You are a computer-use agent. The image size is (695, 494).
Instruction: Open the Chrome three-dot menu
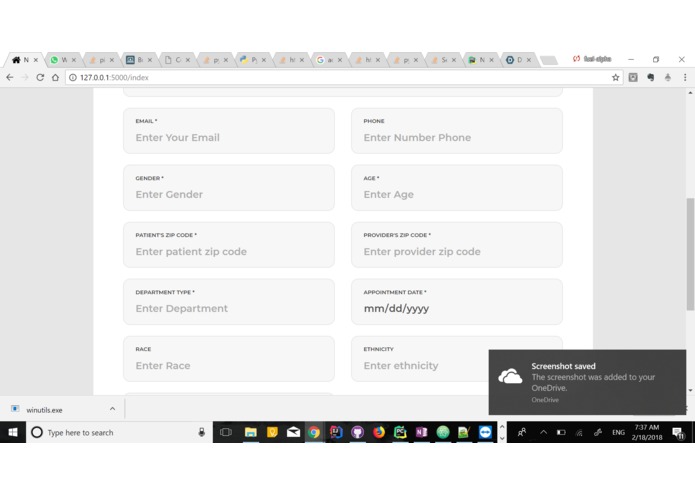pyautogui.click(x=685, y=78)
